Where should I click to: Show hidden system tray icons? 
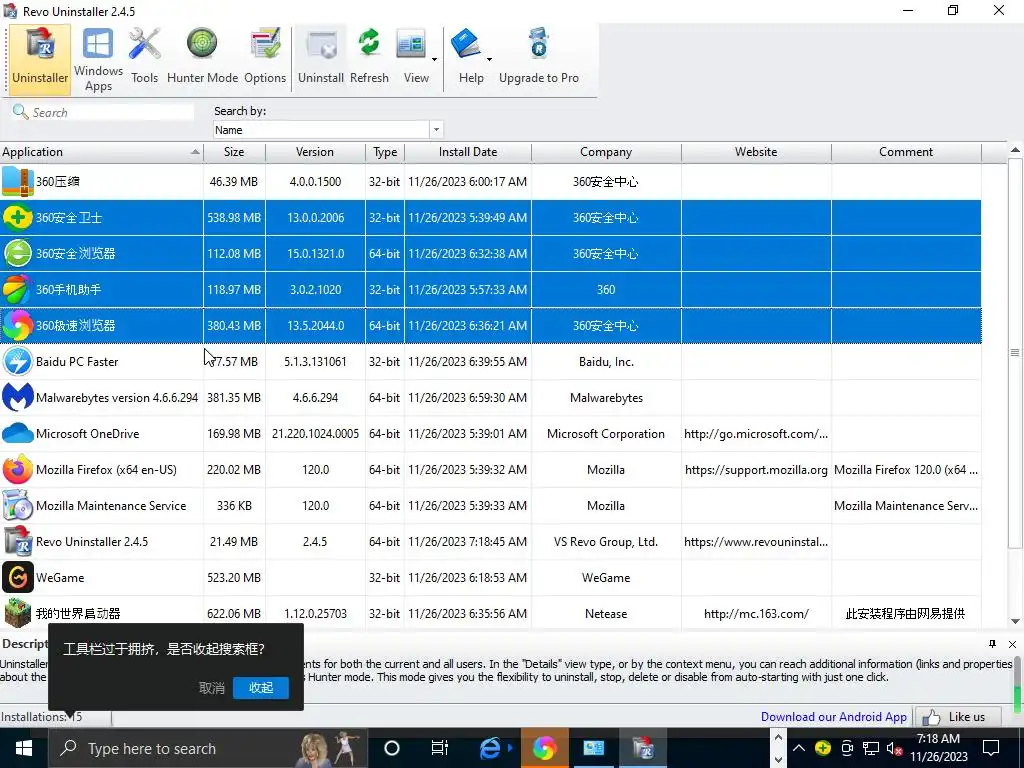pos(799,748)
